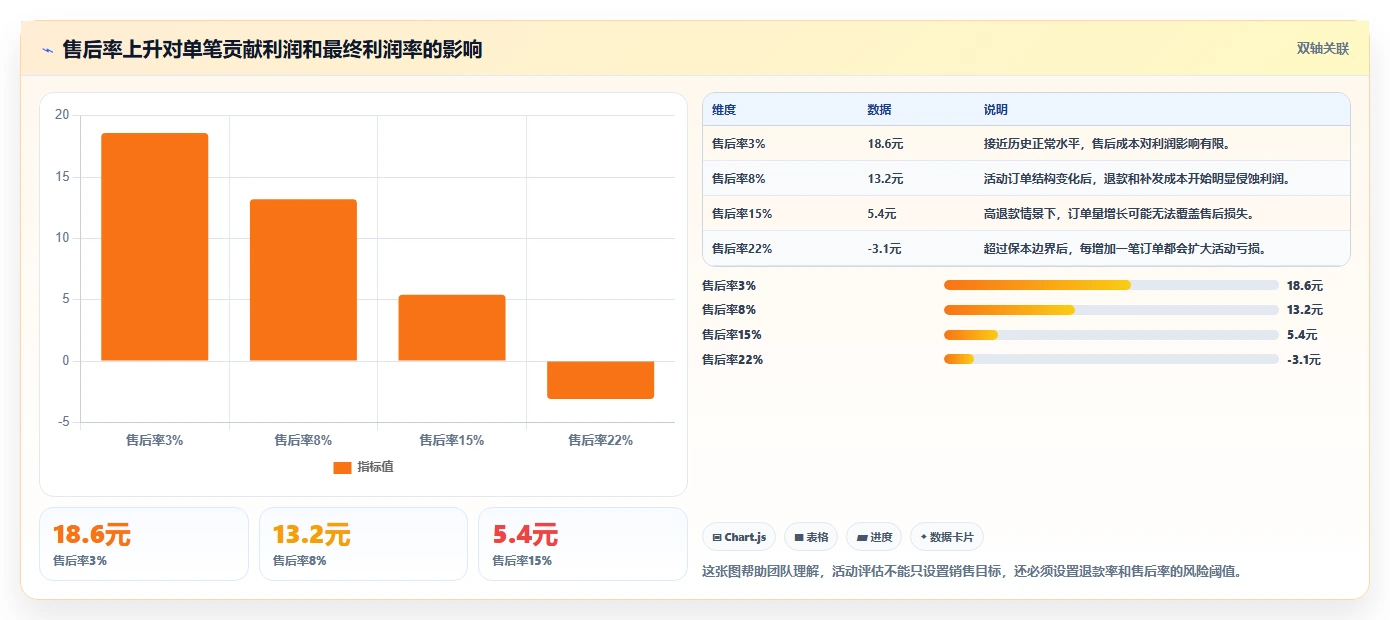Click the 18.6元 table cell
1390x620 pixels.
(885, 144)
